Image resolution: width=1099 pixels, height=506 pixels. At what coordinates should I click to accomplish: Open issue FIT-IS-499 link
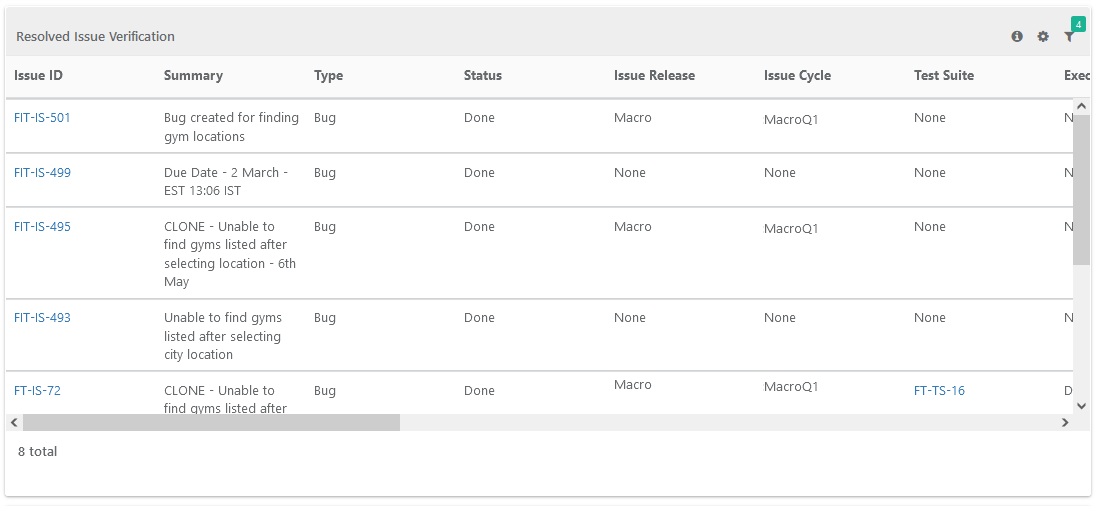tap(42, 173)
